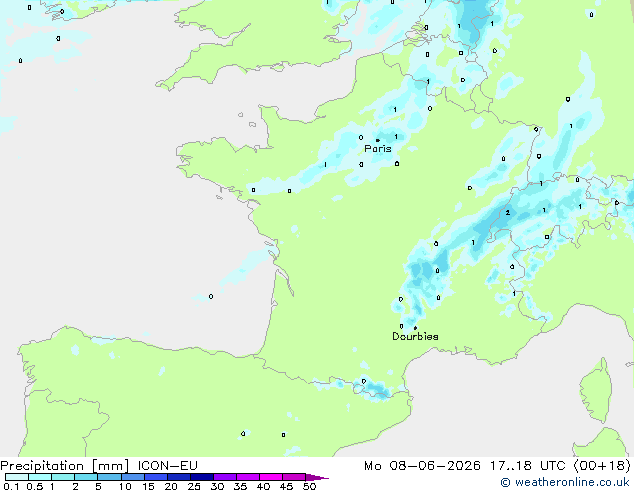Click the '(00+18)' forecast run text
634x490 pixels.
(x=602, y=466)
